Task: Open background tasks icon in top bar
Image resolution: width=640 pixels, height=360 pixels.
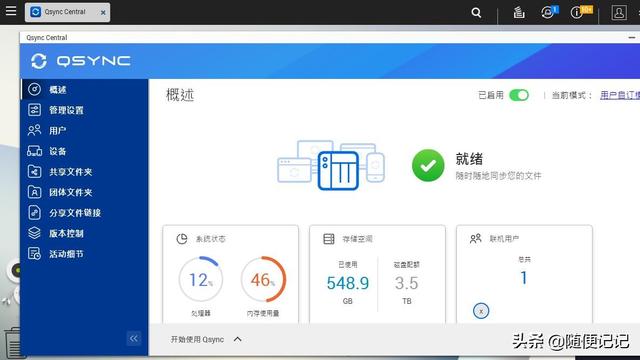Action: click(519, 13)
